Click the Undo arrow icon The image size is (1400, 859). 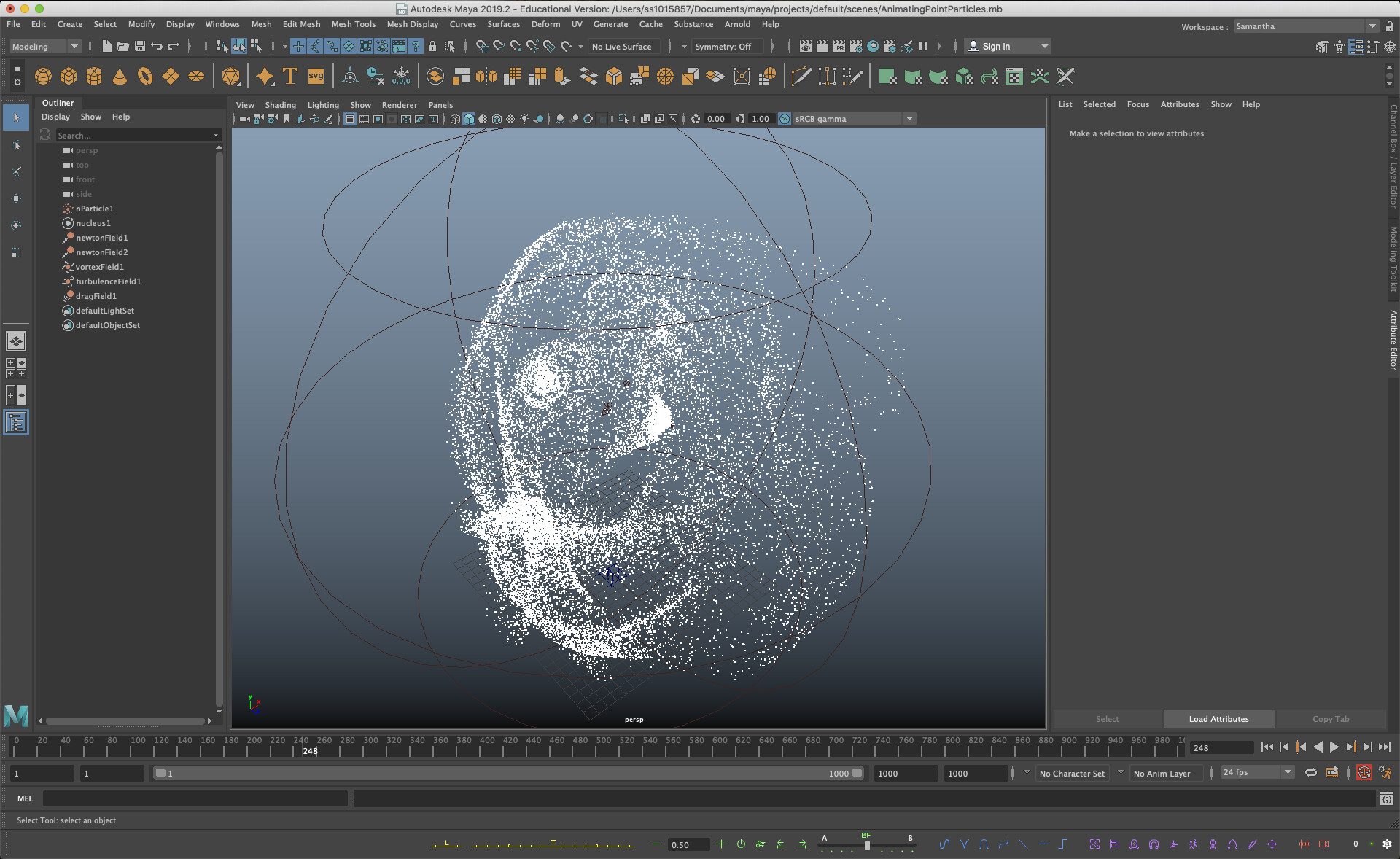(x=157, y=46)
